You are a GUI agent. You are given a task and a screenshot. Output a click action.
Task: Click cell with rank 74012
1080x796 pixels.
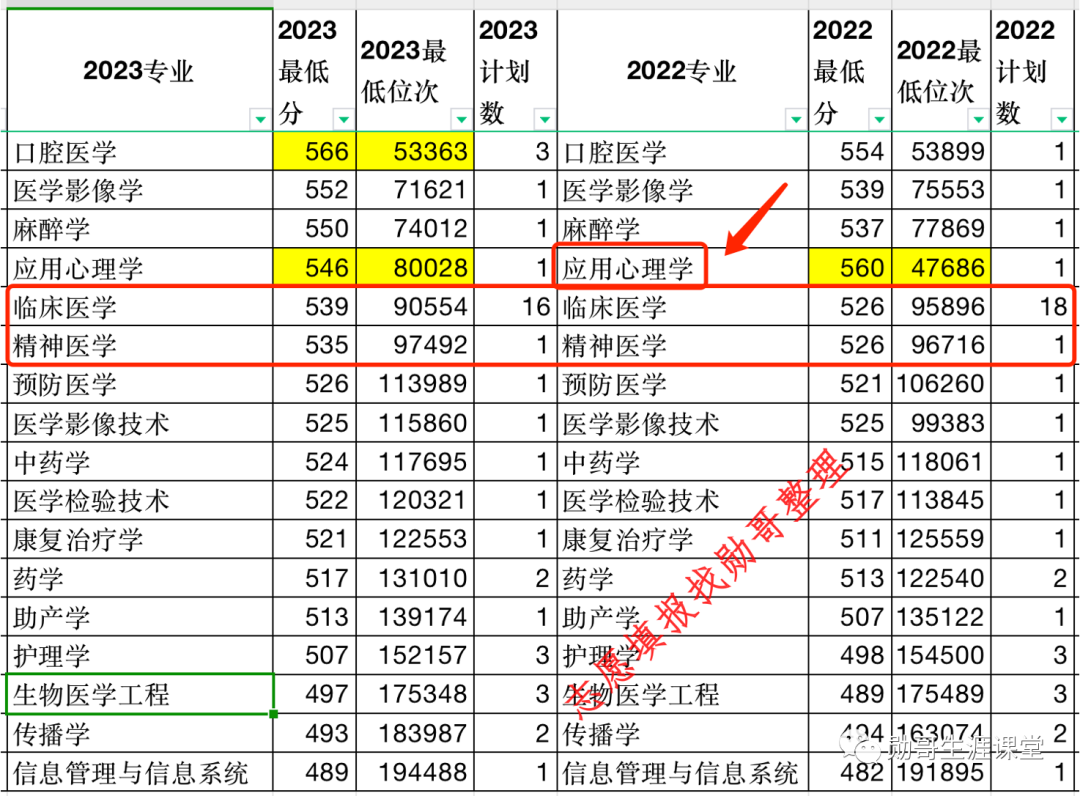pos(415,229)
